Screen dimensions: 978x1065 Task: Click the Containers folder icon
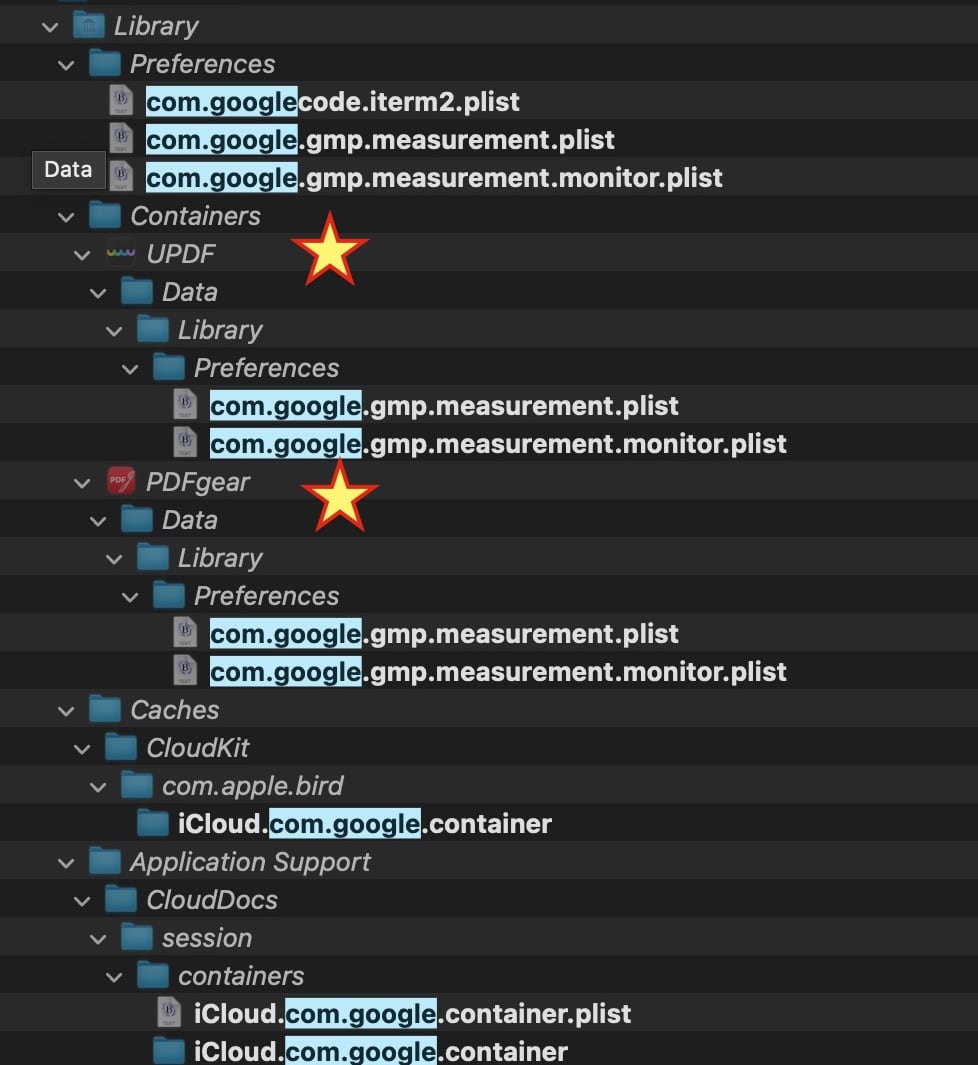tap(105, 215)
